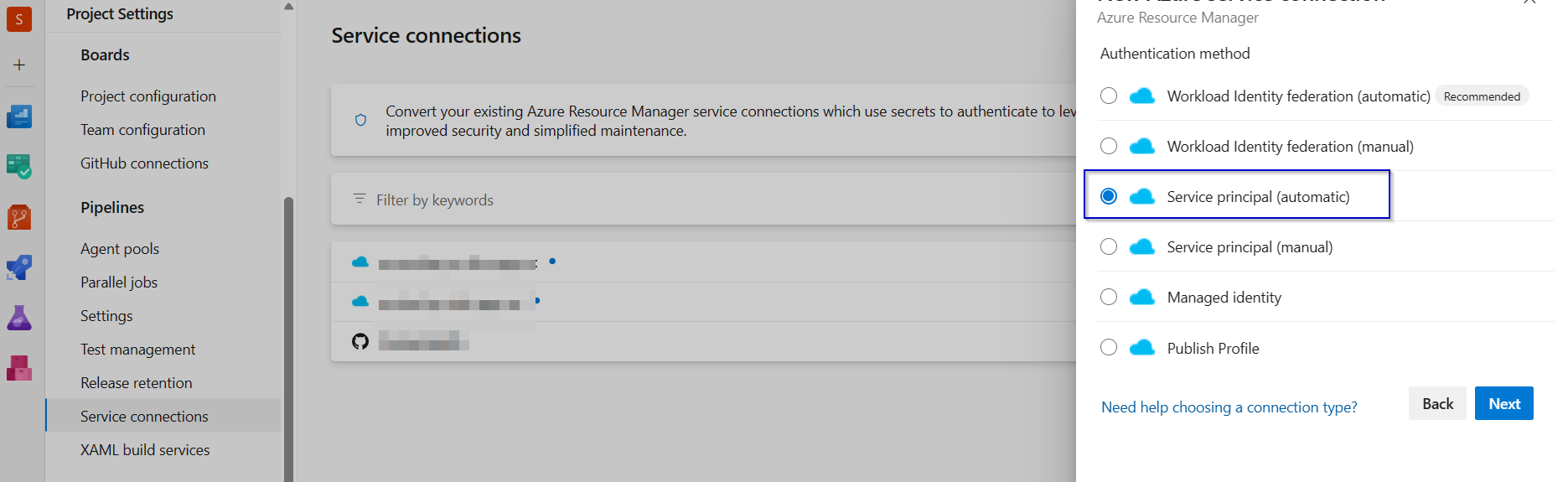Open the blurred GitHub service connection row
The width and height of the screenshot is (1568, 482).
tap(704, 341)
